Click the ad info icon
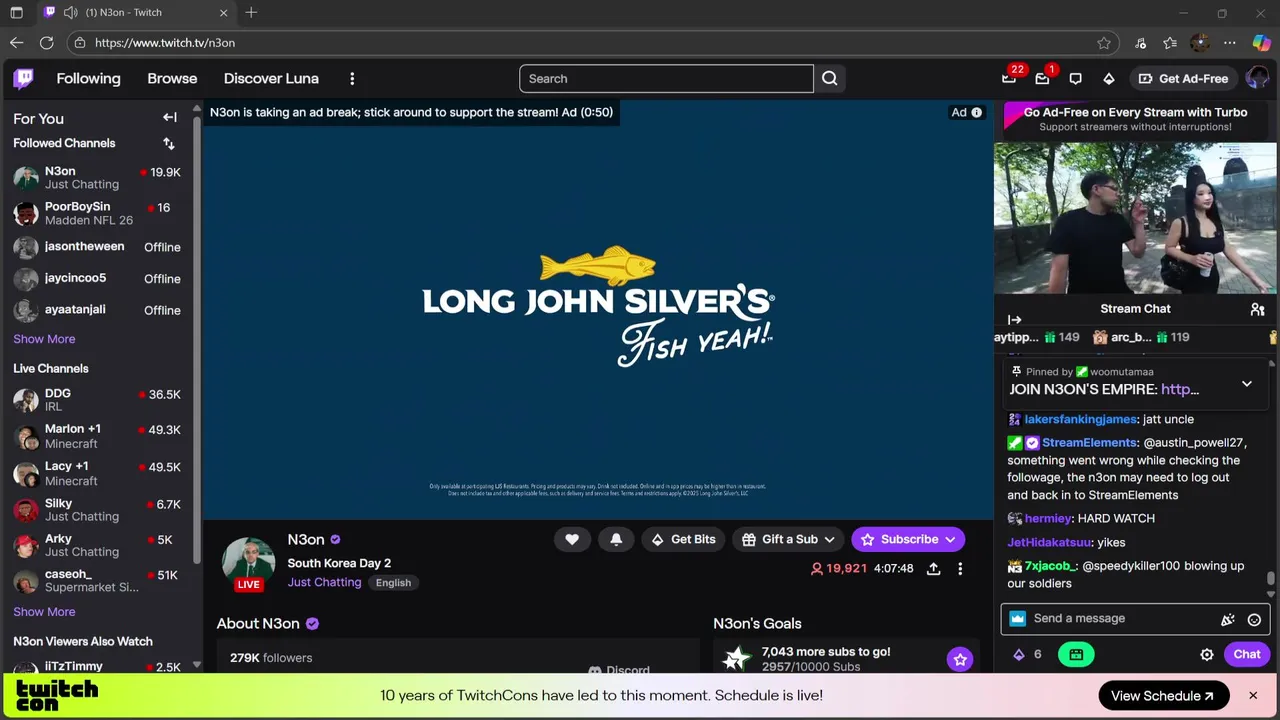This screenshot has height=720, width=1280. 977,112
